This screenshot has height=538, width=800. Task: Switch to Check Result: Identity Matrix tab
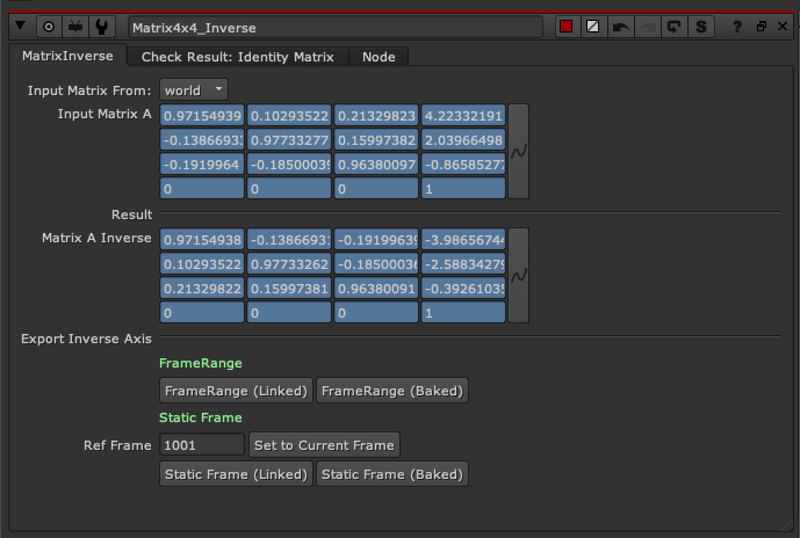[237, 57]
